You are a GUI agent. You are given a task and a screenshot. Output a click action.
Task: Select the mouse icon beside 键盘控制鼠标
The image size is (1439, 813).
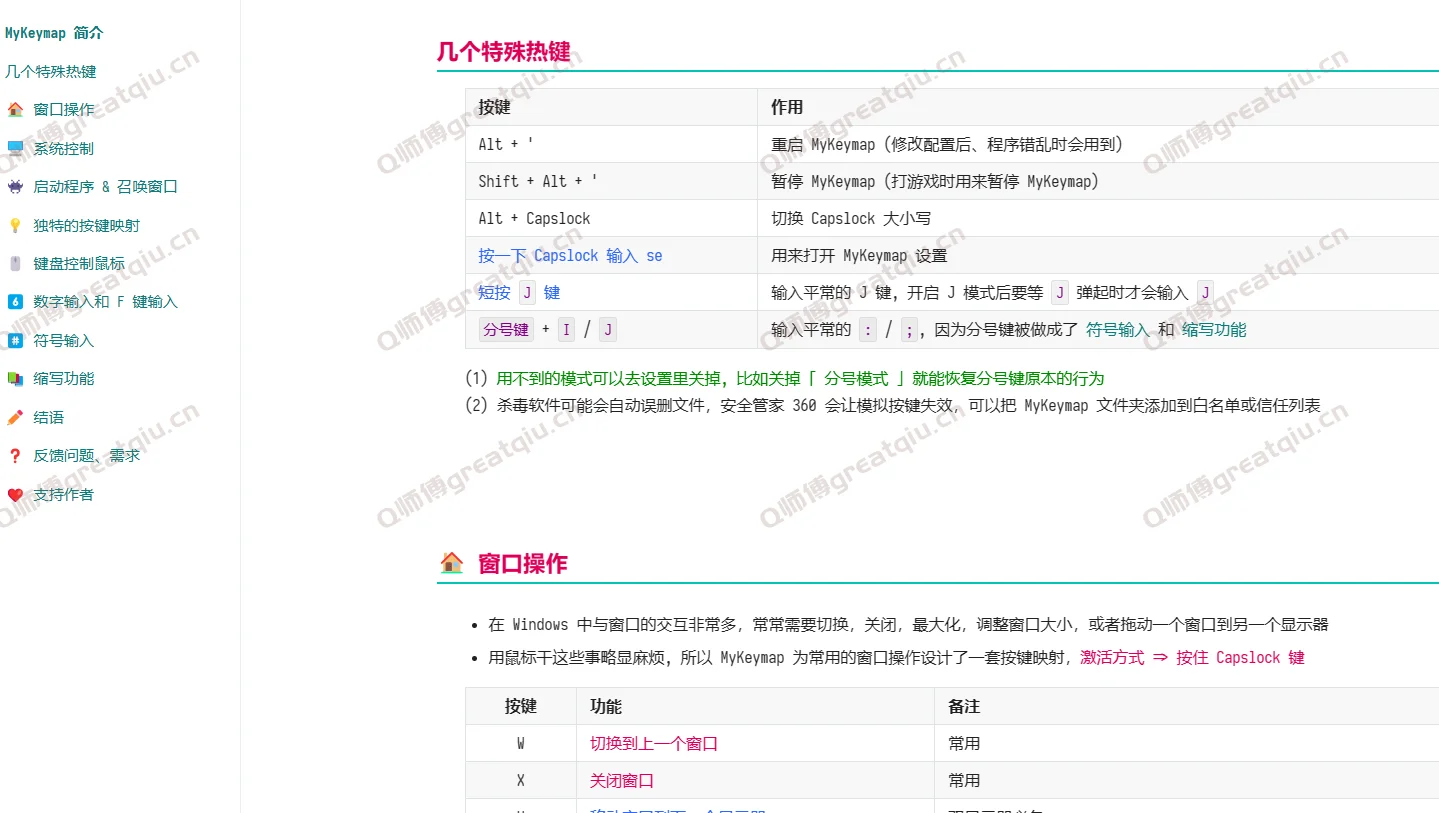point(14,263)
